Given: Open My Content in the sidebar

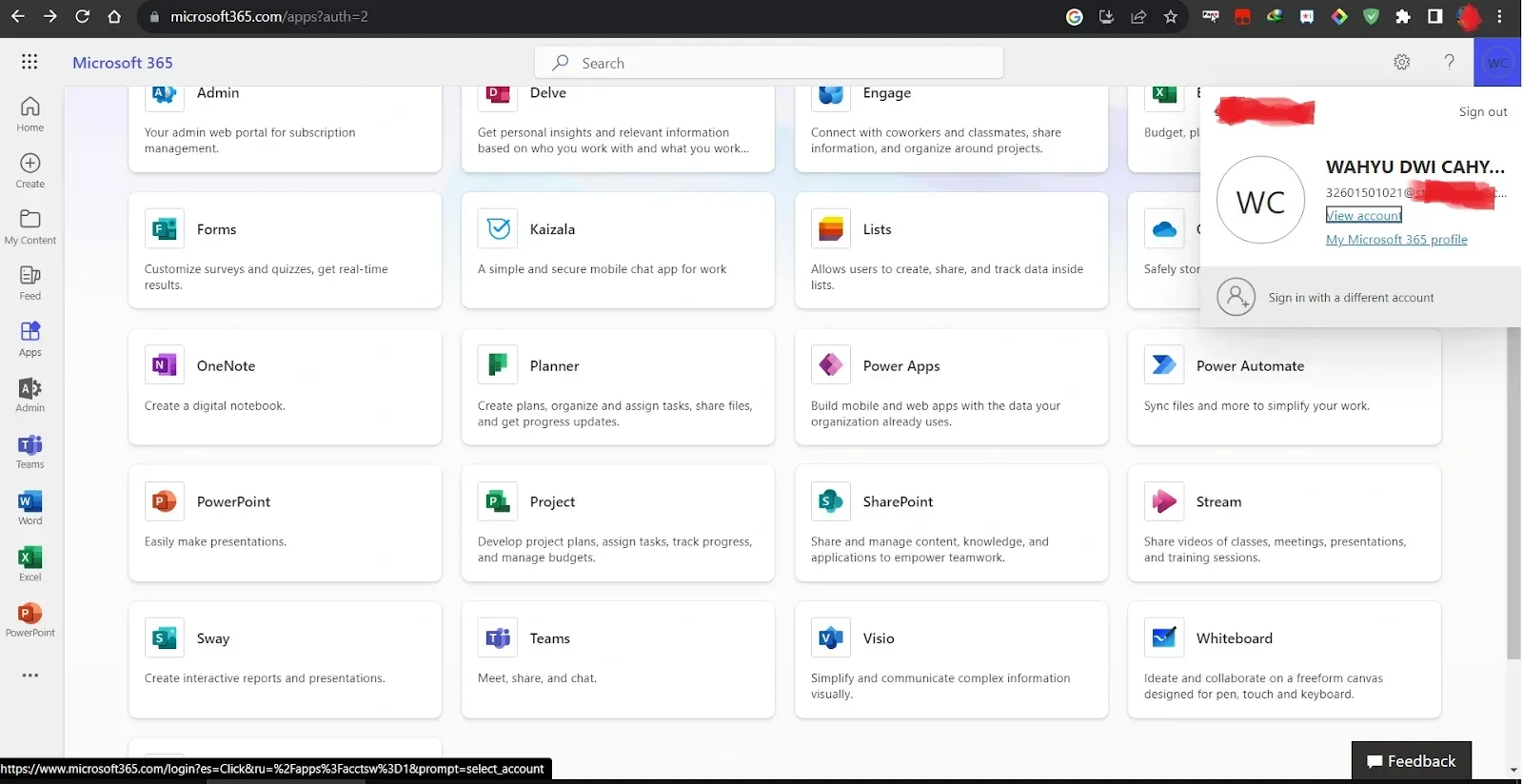Looking at the screenshot, I should coord(30,227).
